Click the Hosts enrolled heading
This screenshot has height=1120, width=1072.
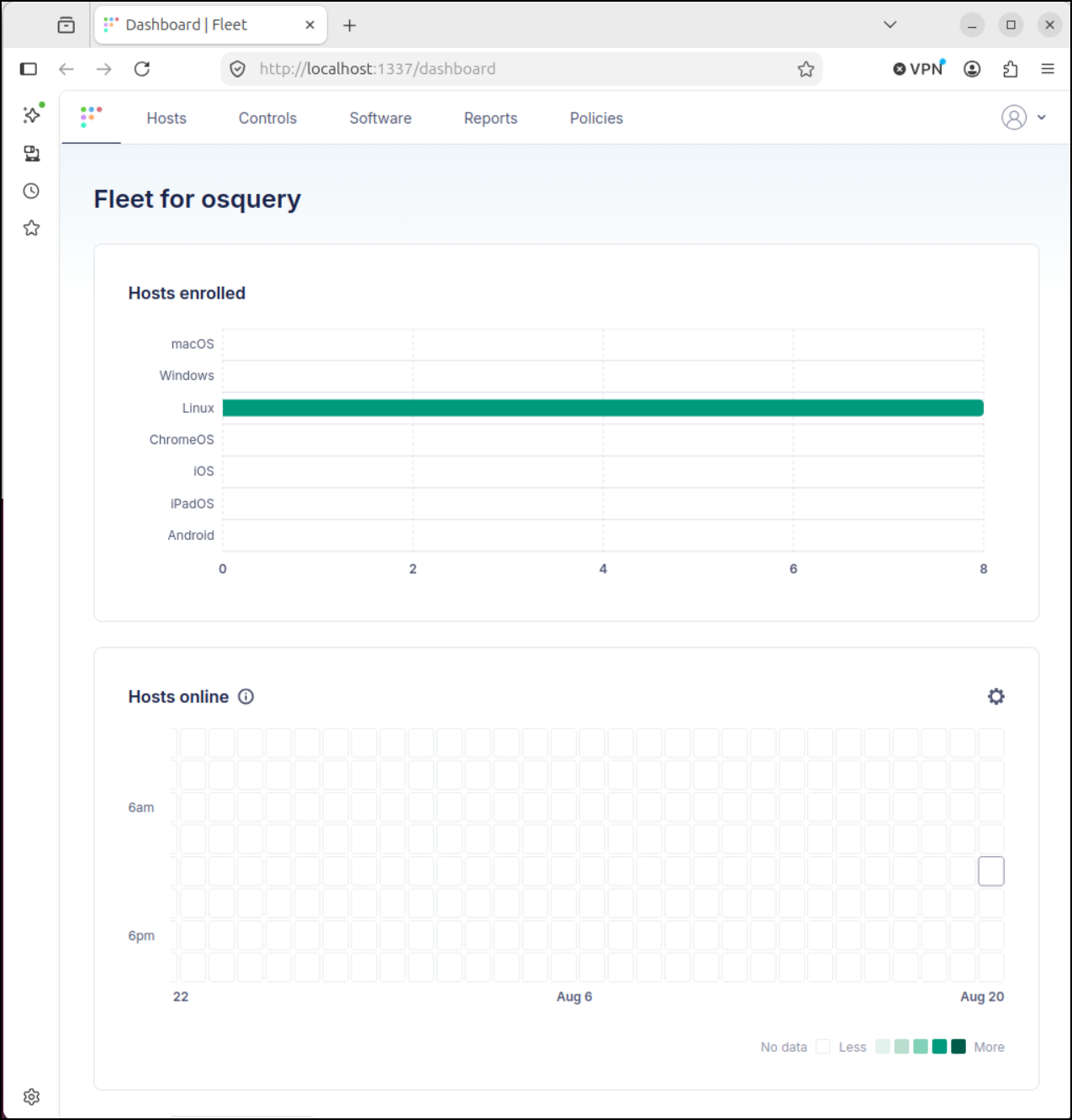coord(187,293)
